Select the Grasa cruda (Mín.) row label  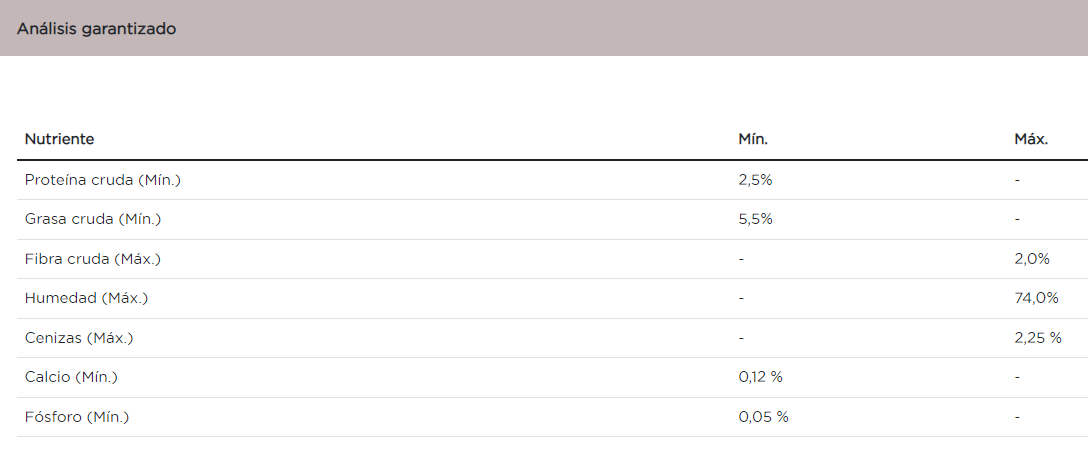point(93,219)
